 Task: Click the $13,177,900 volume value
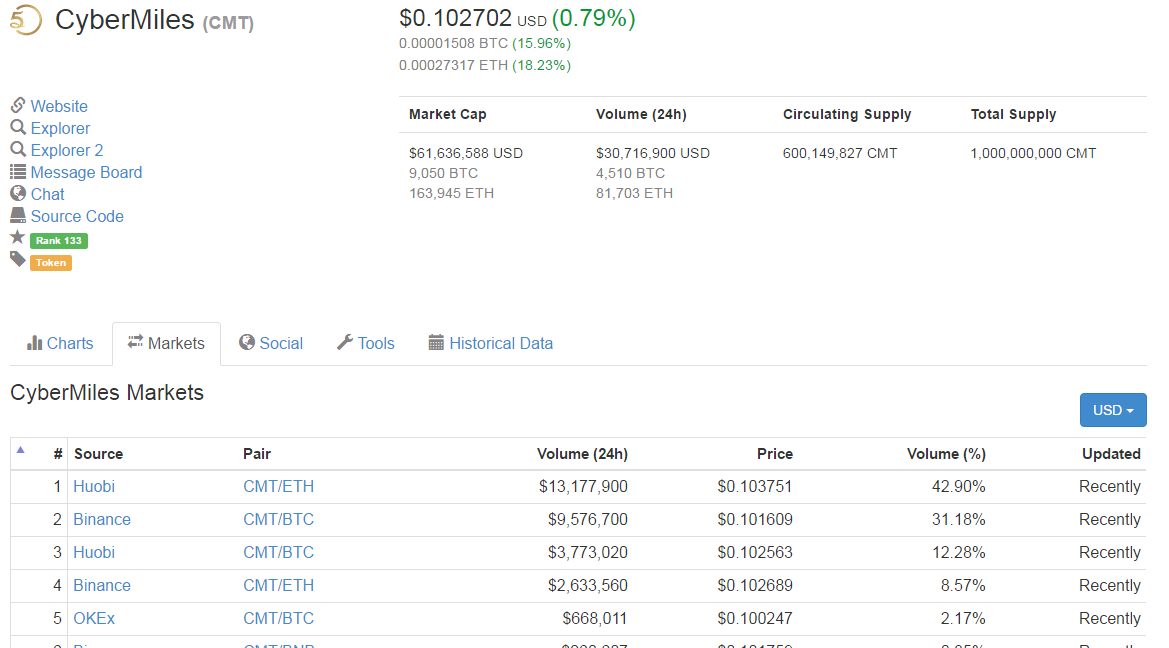pos(583,486)
